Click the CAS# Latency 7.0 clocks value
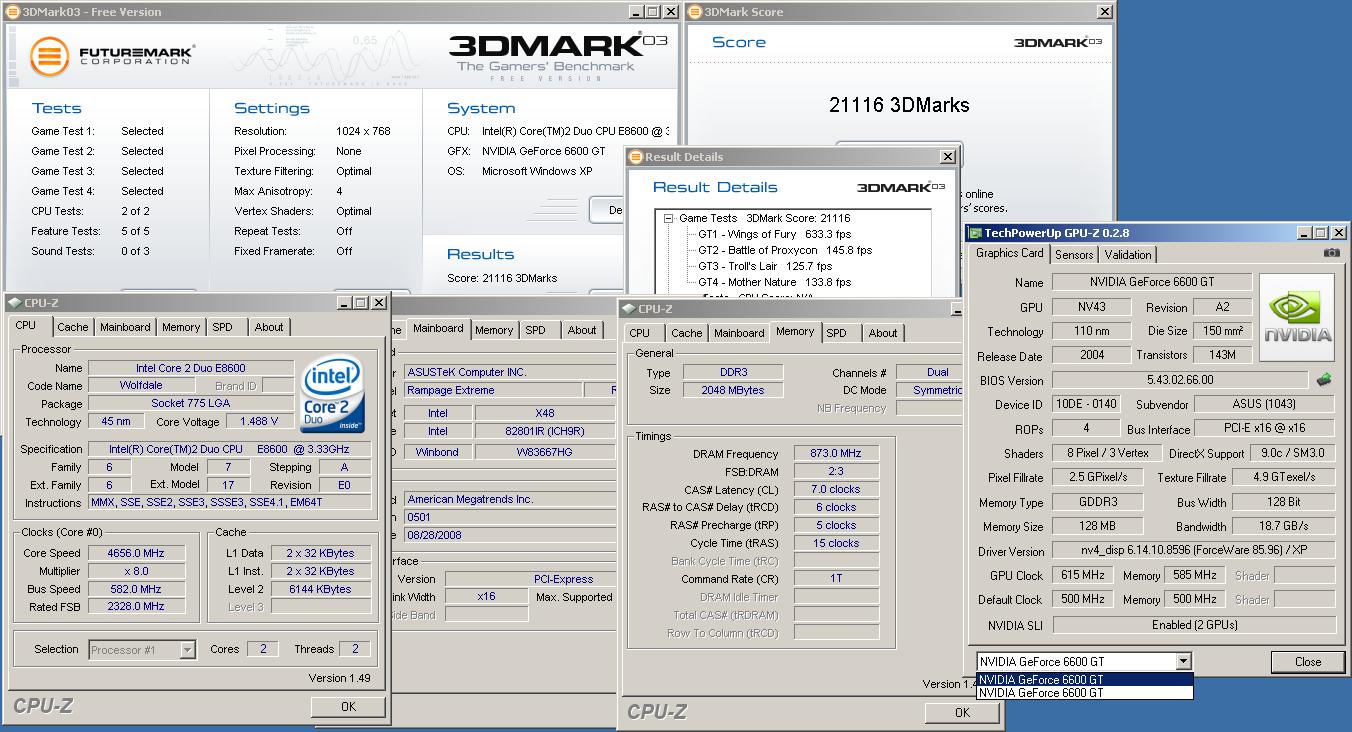1352x732 pixels. pos(836,490)
